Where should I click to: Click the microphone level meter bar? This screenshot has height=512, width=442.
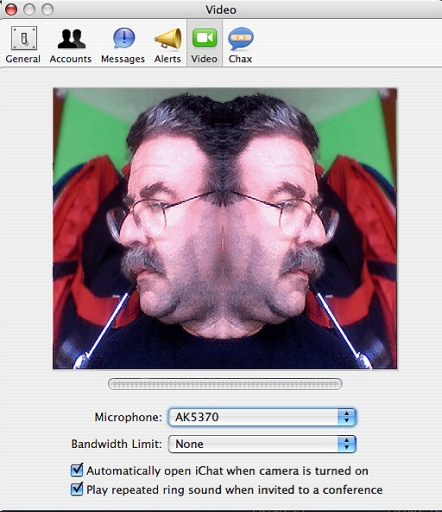click(225, 384)
